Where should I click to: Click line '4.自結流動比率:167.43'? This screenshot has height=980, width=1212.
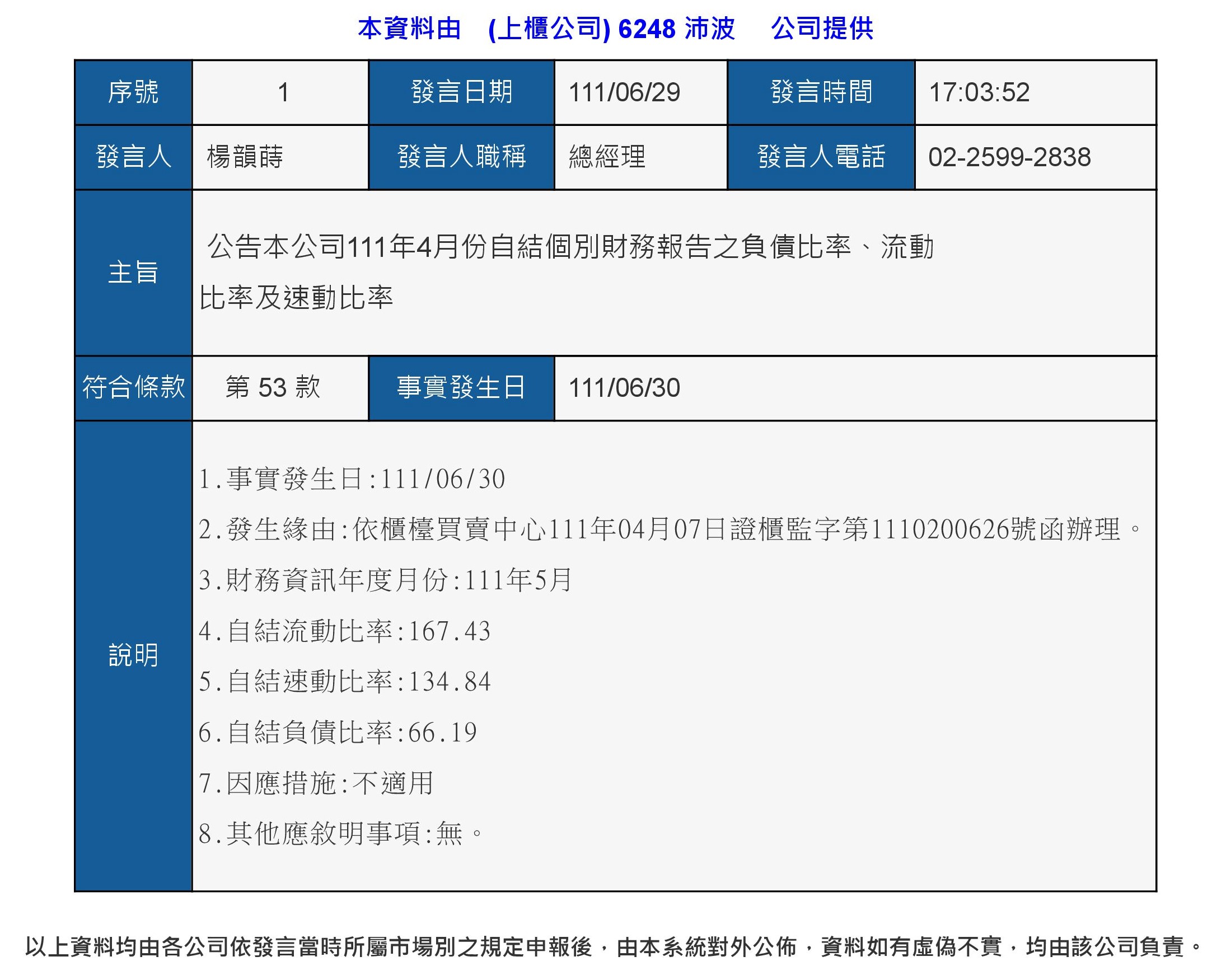pos(344,631)
